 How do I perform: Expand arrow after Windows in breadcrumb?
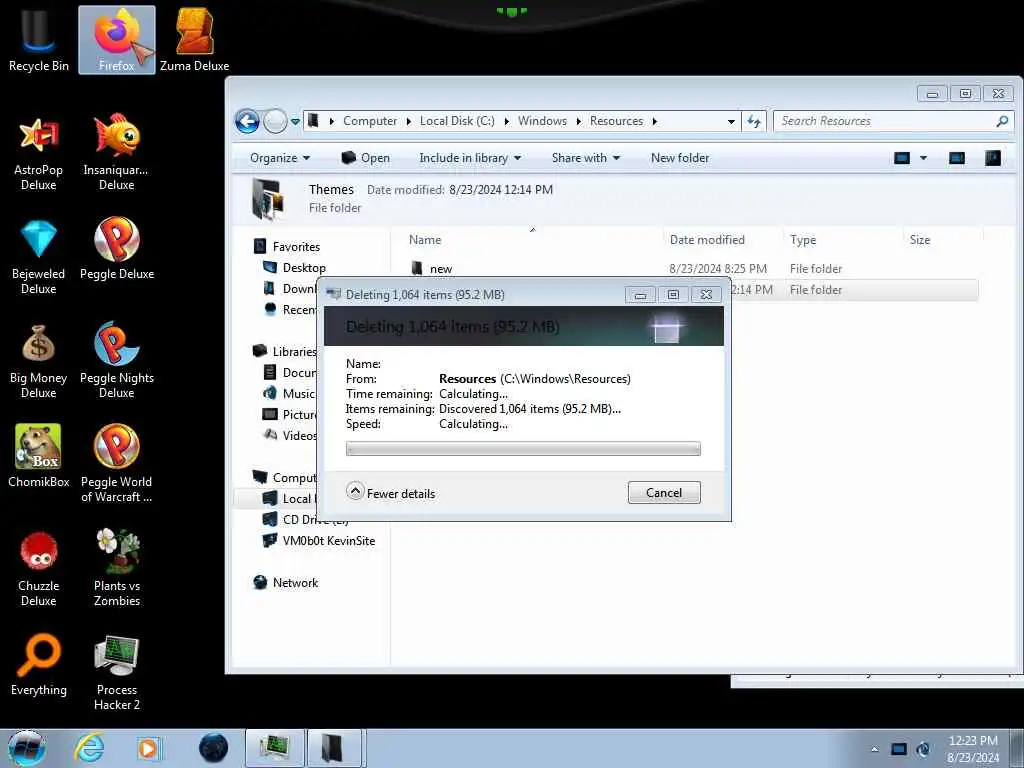tap(579, 121)
